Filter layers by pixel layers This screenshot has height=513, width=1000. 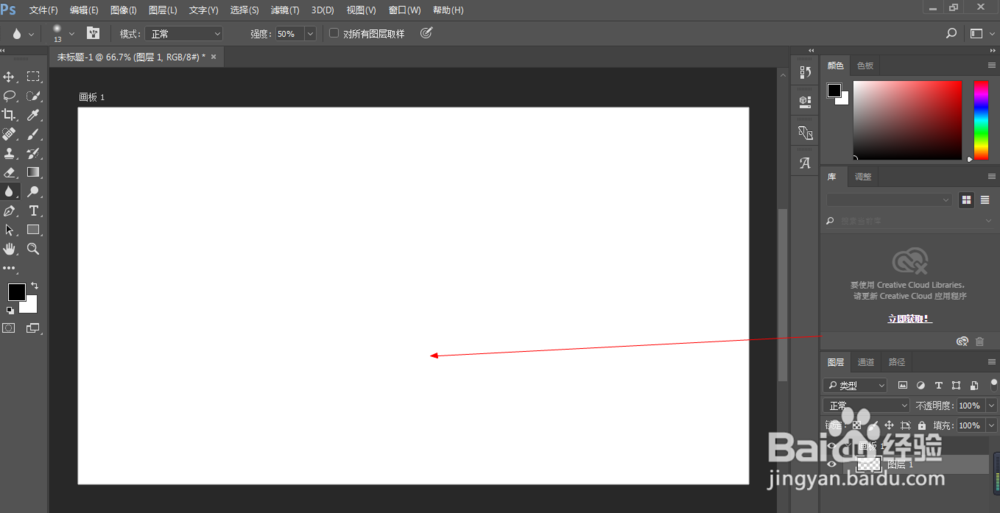point(902,385)
